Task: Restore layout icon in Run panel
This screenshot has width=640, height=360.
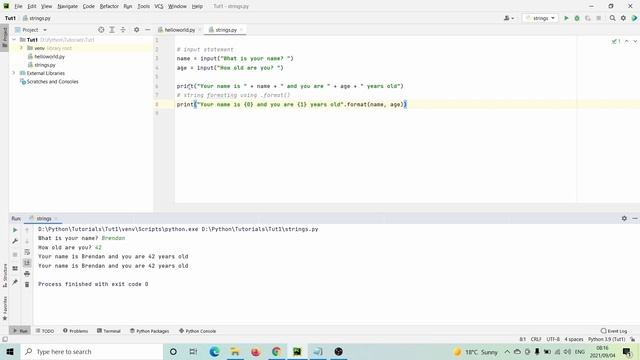Action: (x=15, y=268)
